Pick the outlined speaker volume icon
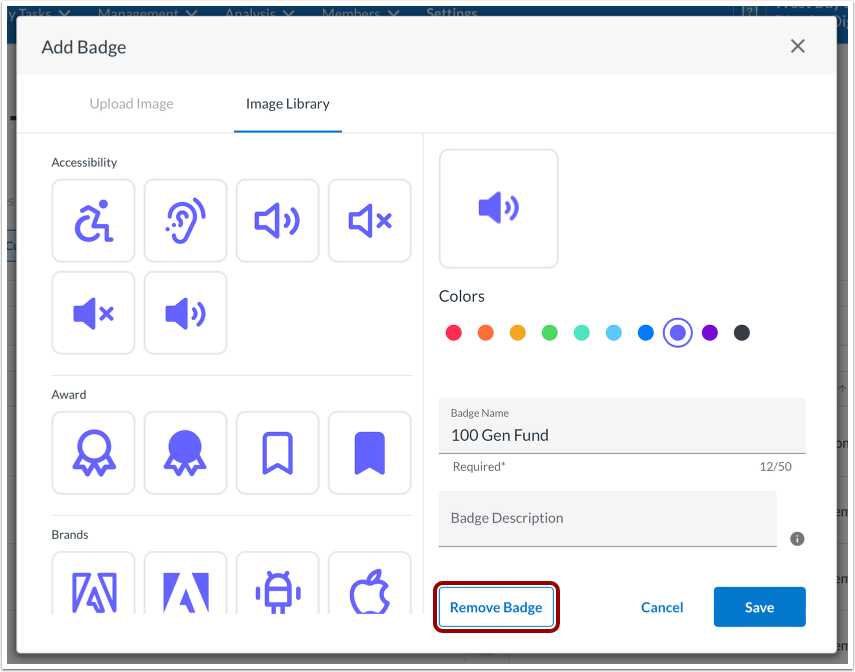 [x=278, y=221]
